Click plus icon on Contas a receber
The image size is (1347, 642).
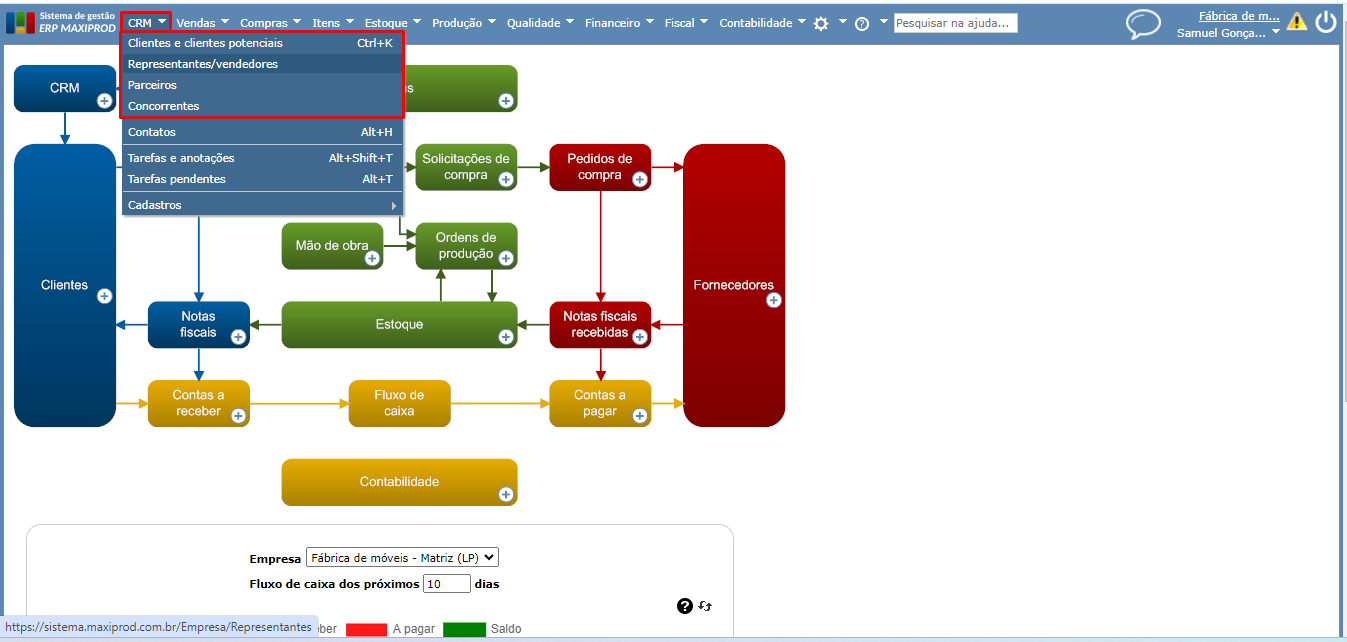[238, 415]
